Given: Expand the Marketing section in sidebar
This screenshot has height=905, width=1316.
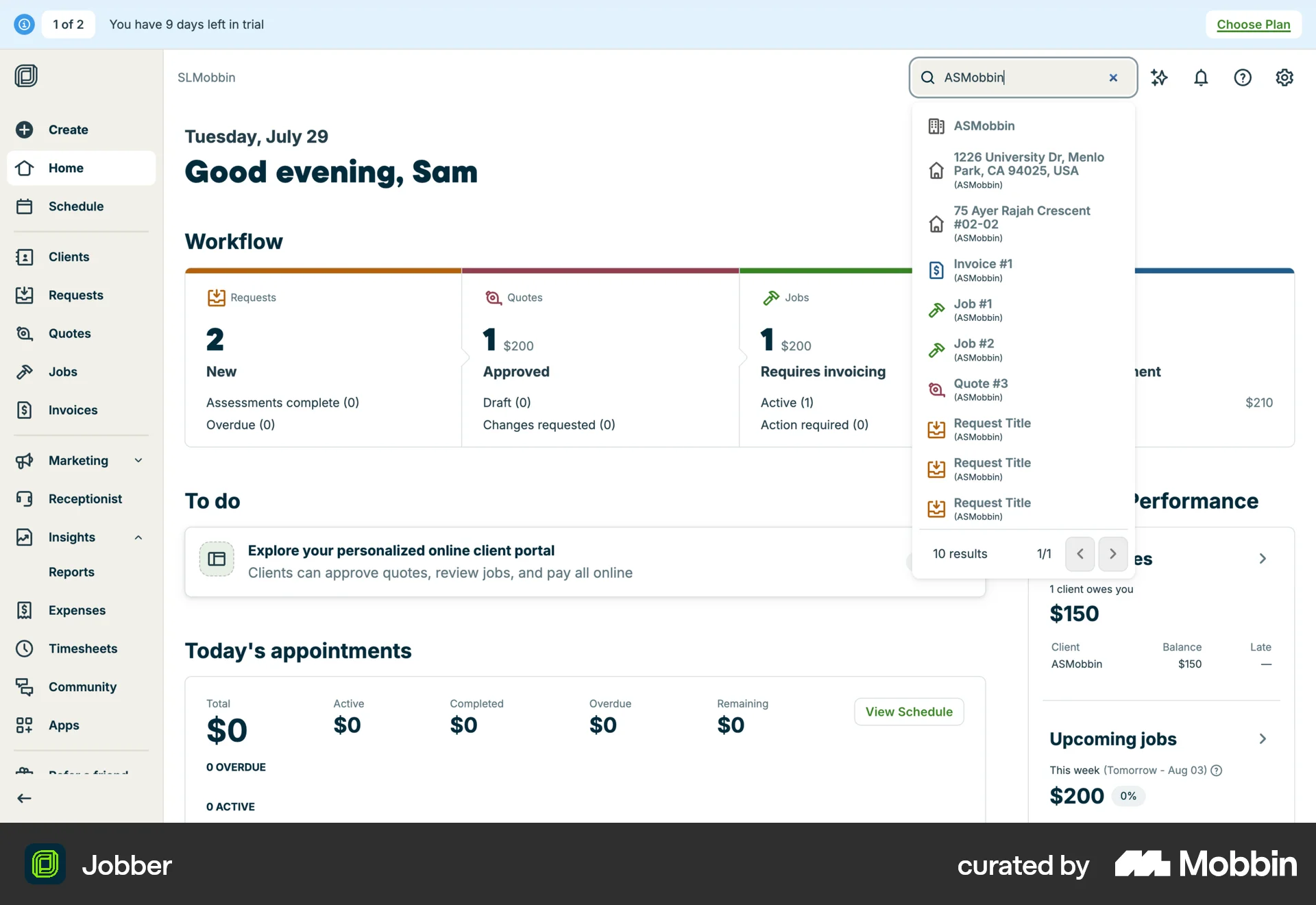Looking at the screenshot, I should 138,460.
